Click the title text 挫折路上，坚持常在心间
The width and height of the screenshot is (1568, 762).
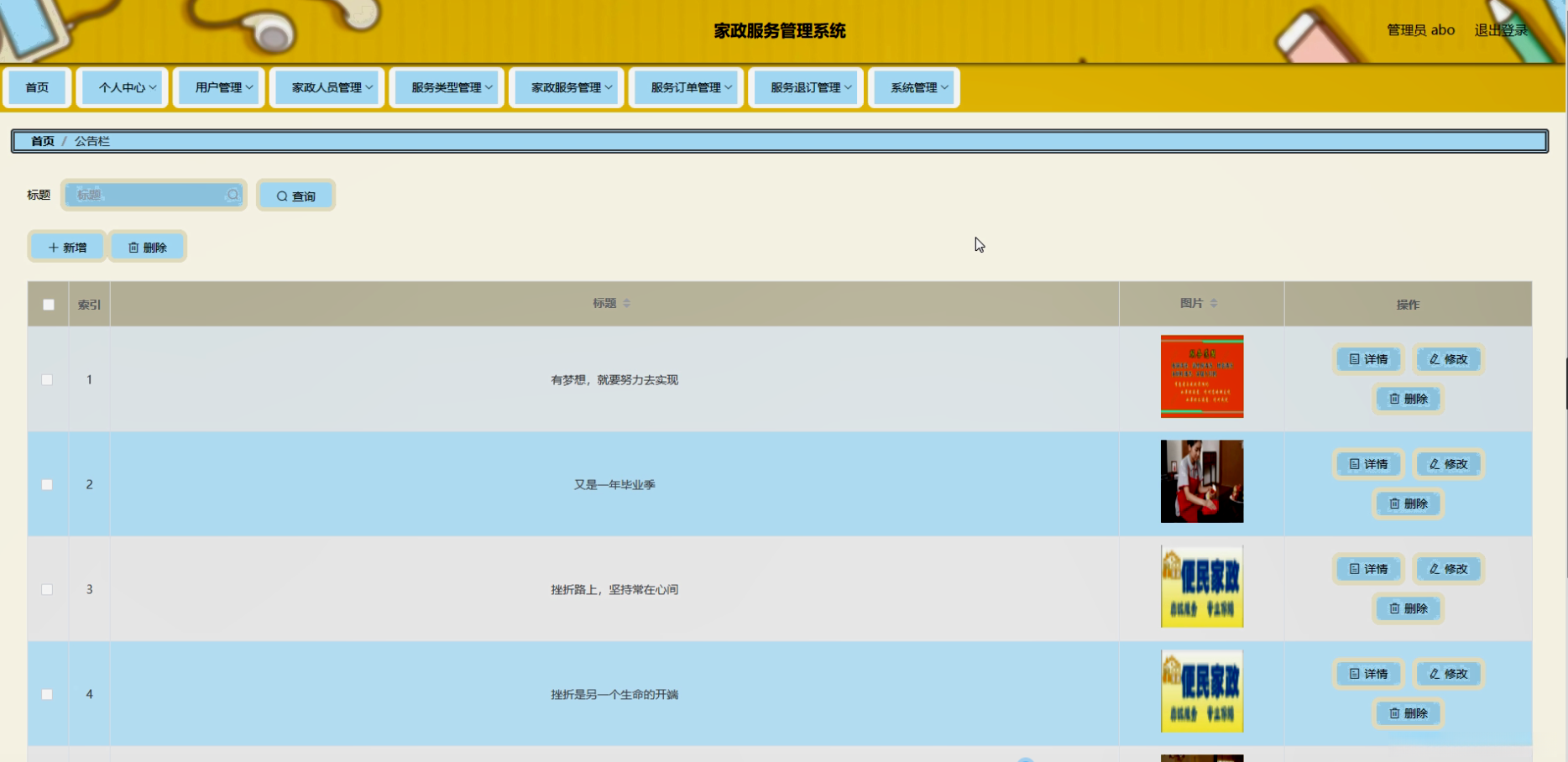pyautogui.click(x=614, y=590)
